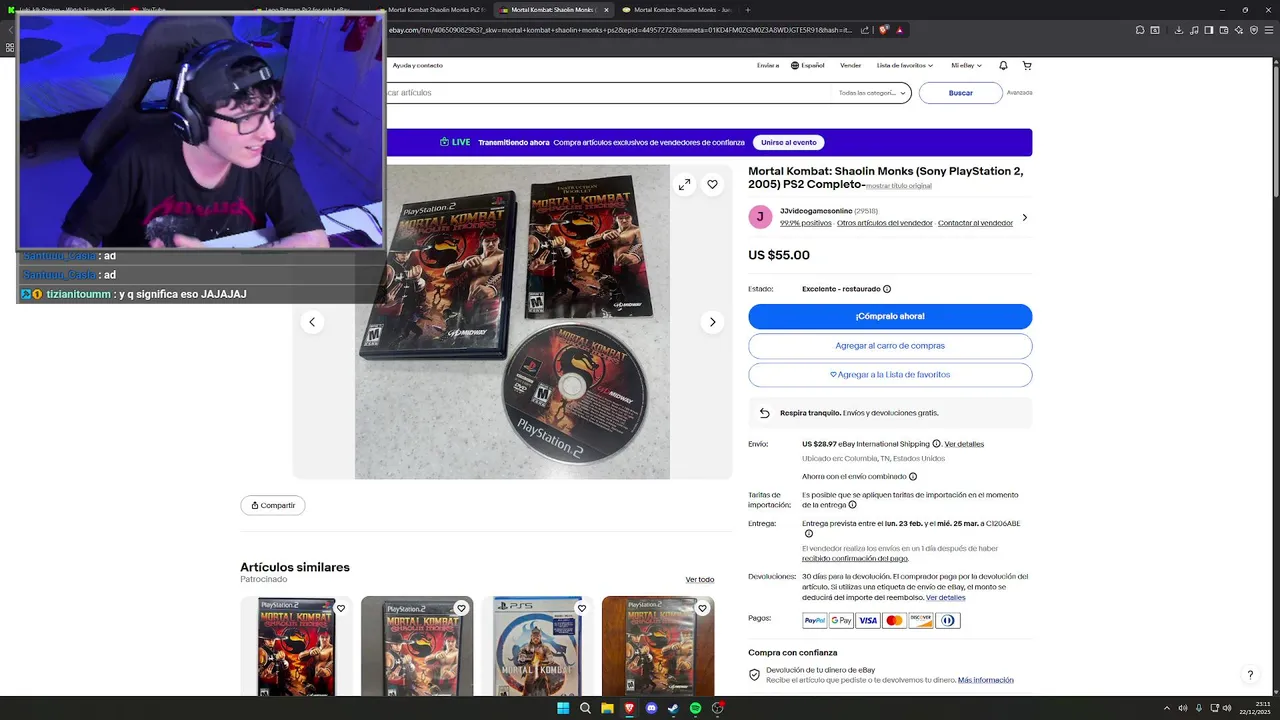Click Unirse al evento button
The image size is (1280, 720).
(789, 142)
